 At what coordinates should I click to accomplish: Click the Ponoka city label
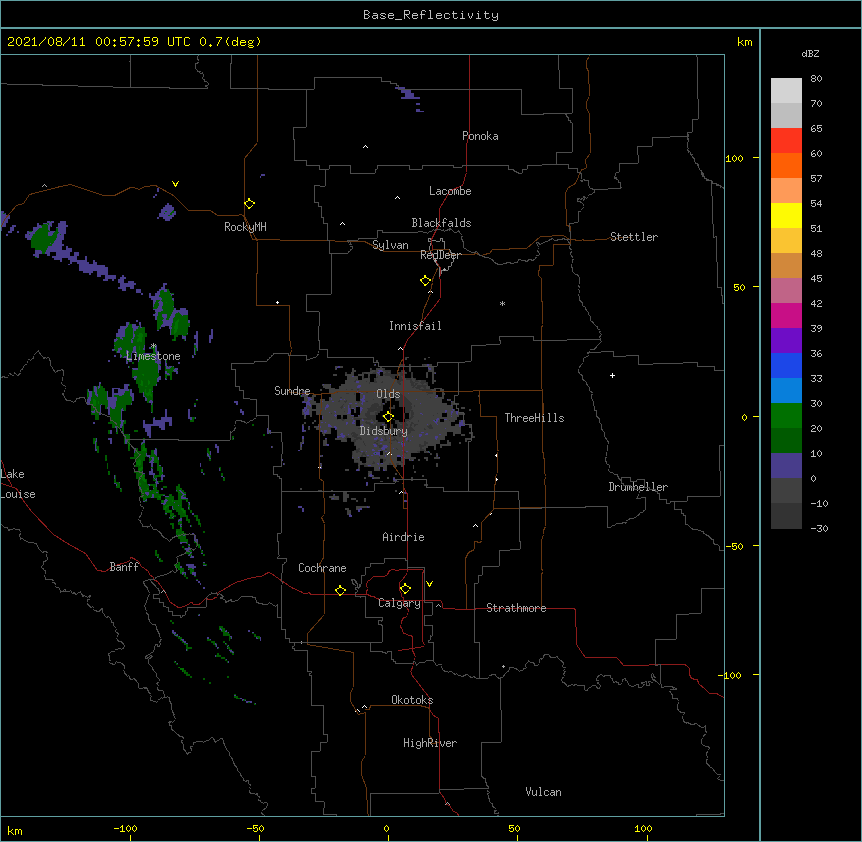480,136
